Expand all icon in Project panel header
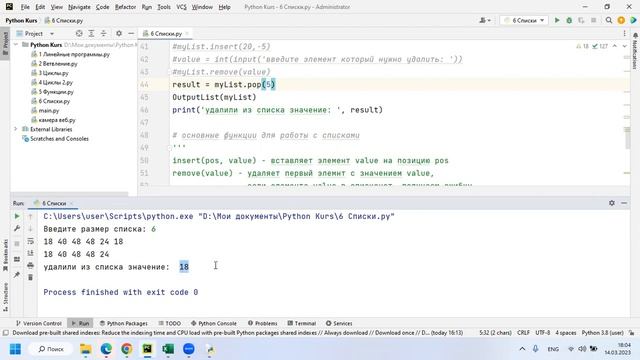The height and width of the screenshot is (360, 640). pyautogui.click(x=91, y=33)
